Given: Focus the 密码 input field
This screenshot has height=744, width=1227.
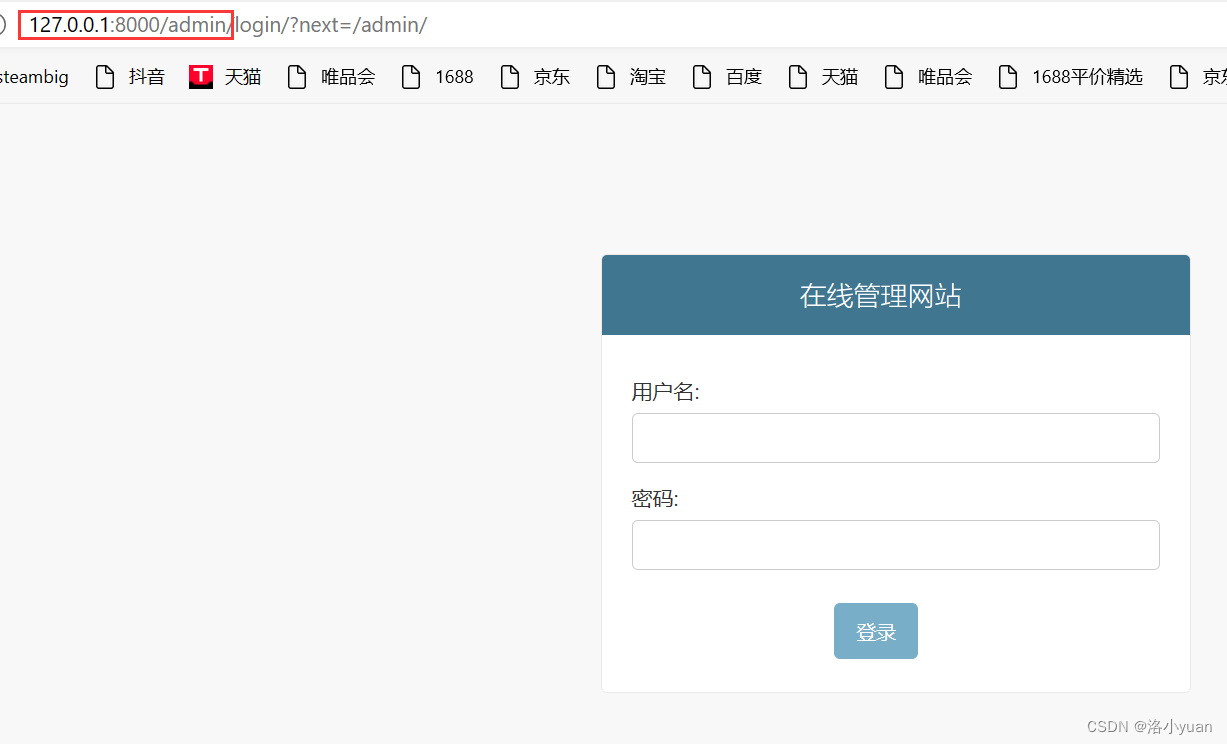Looking at the screenshot, I should click(x=895, y=545).
